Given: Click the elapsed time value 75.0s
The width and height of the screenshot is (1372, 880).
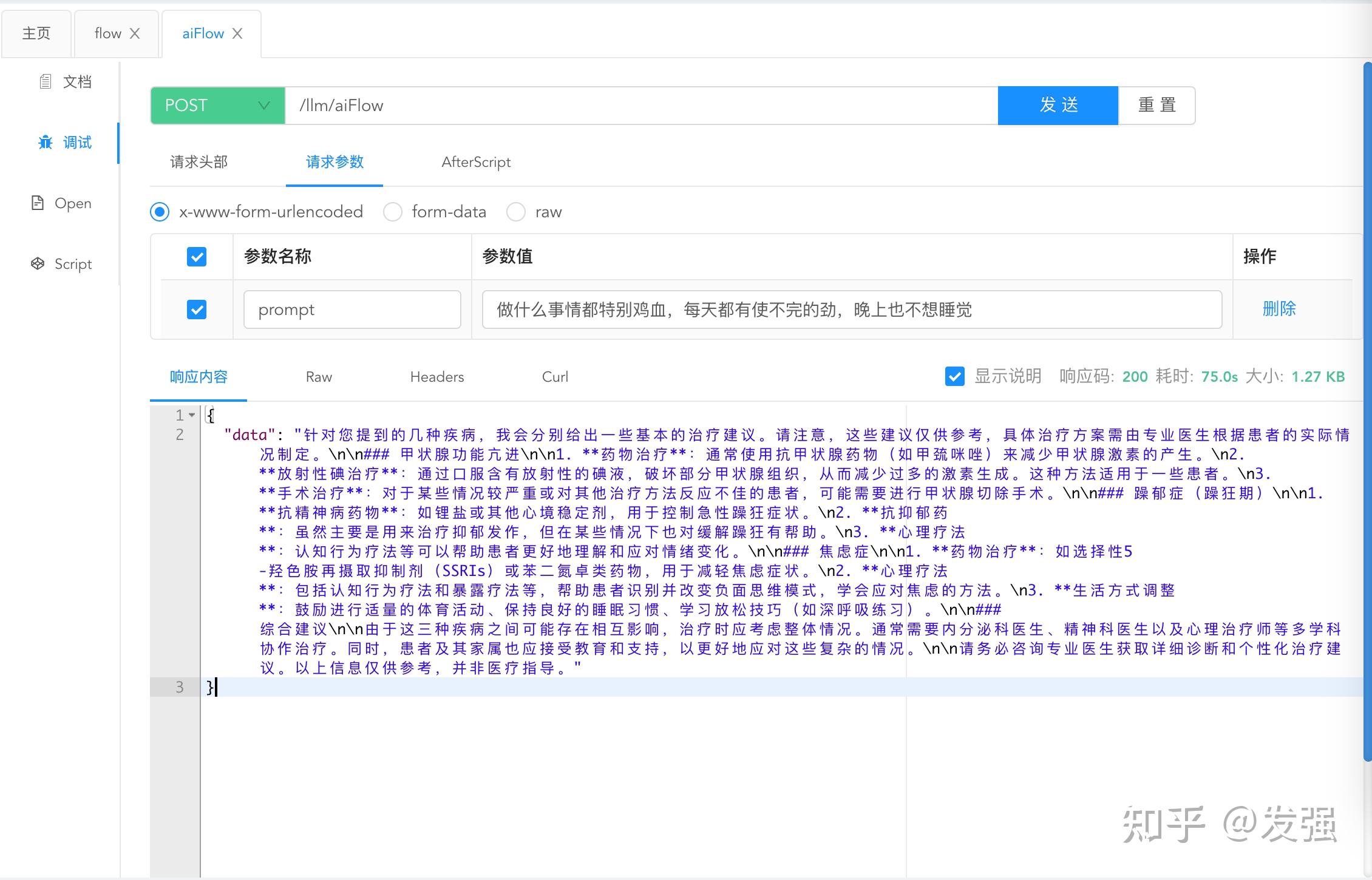Looking at the screenshot, I should pyautogui.click(x=1219, y=377).
